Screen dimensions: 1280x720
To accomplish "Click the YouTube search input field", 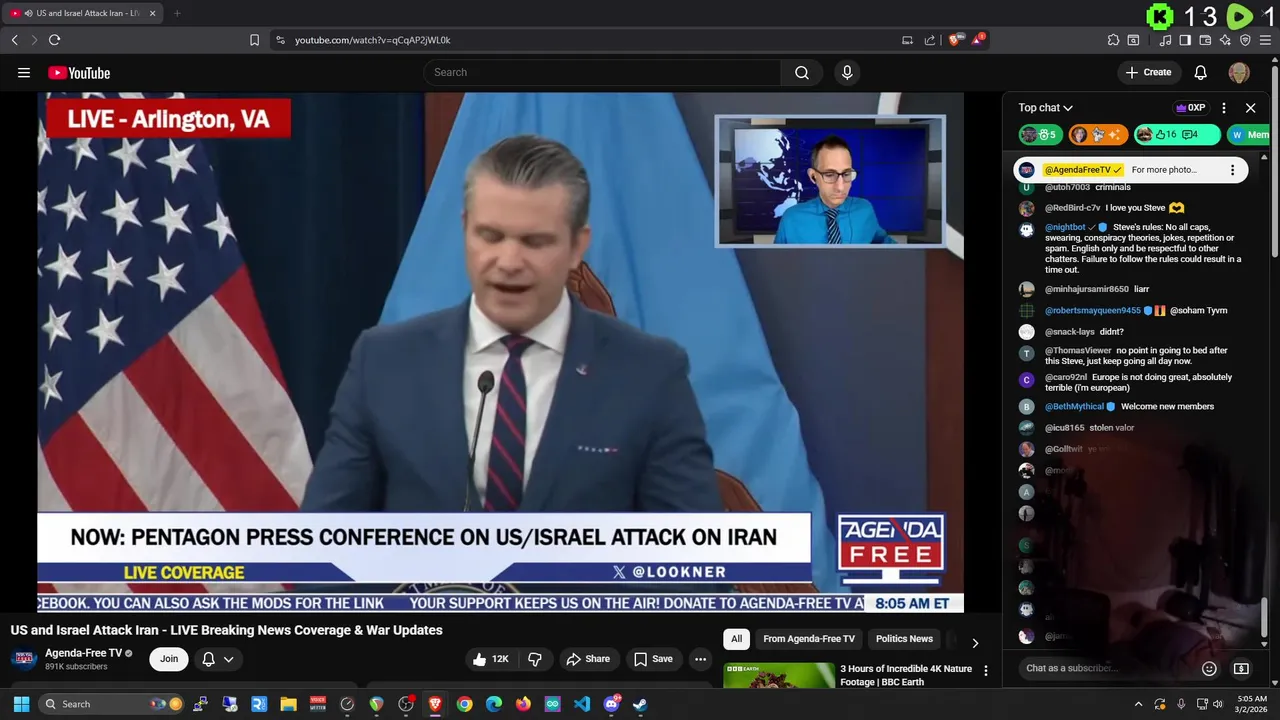I will tap(602, 72).
